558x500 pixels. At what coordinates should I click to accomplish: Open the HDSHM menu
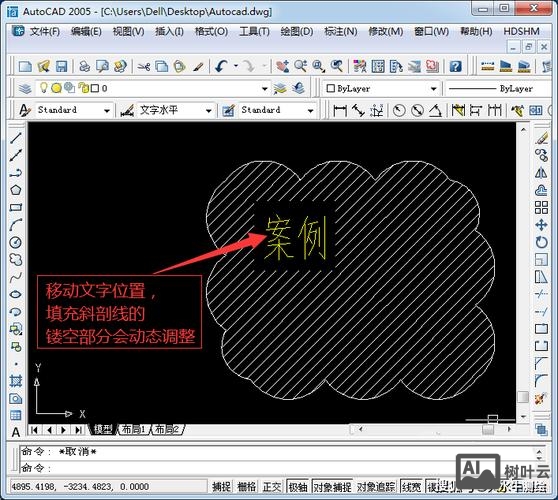click(x=521, y=31)
